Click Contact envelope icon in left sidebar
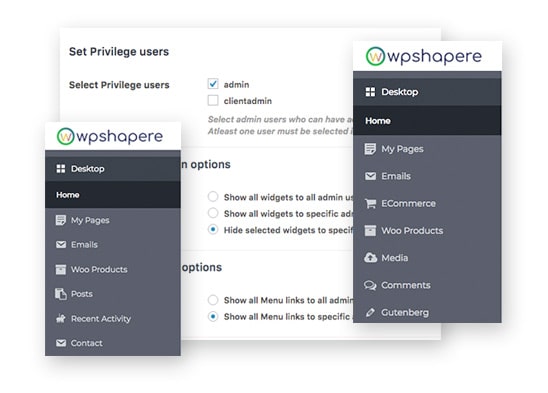This screenshot has height=393, width=548. pyautogui.click(x=61, y=343)
